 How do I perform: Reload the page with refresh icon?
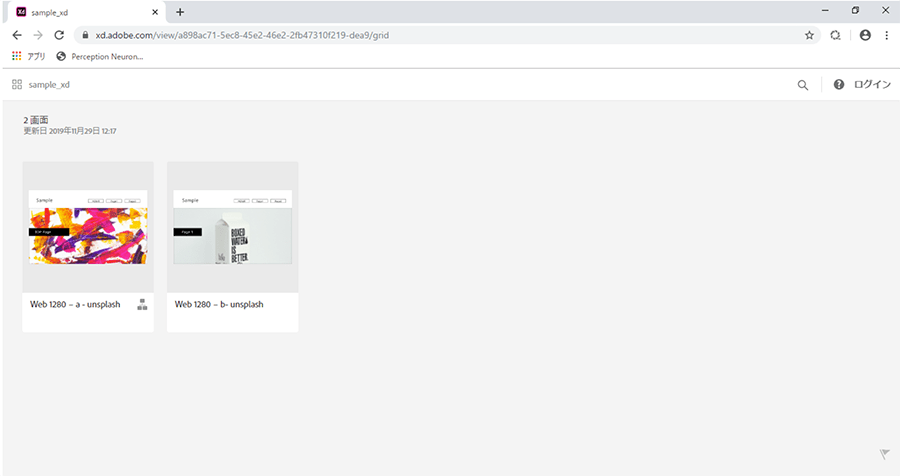[59, 35]
